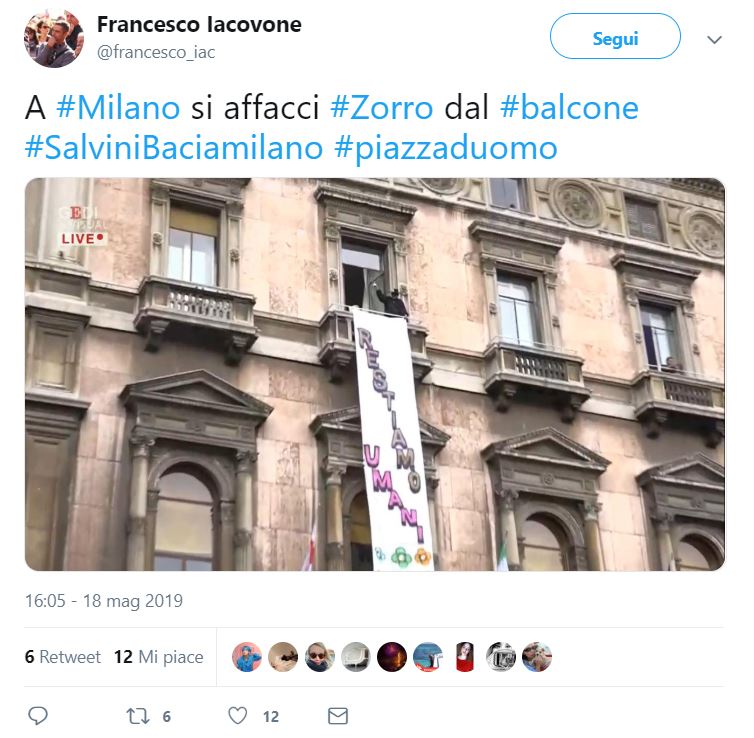Click the reply speech bubble icon
This screenshot has height=738, width=754.
click(38, 716)
